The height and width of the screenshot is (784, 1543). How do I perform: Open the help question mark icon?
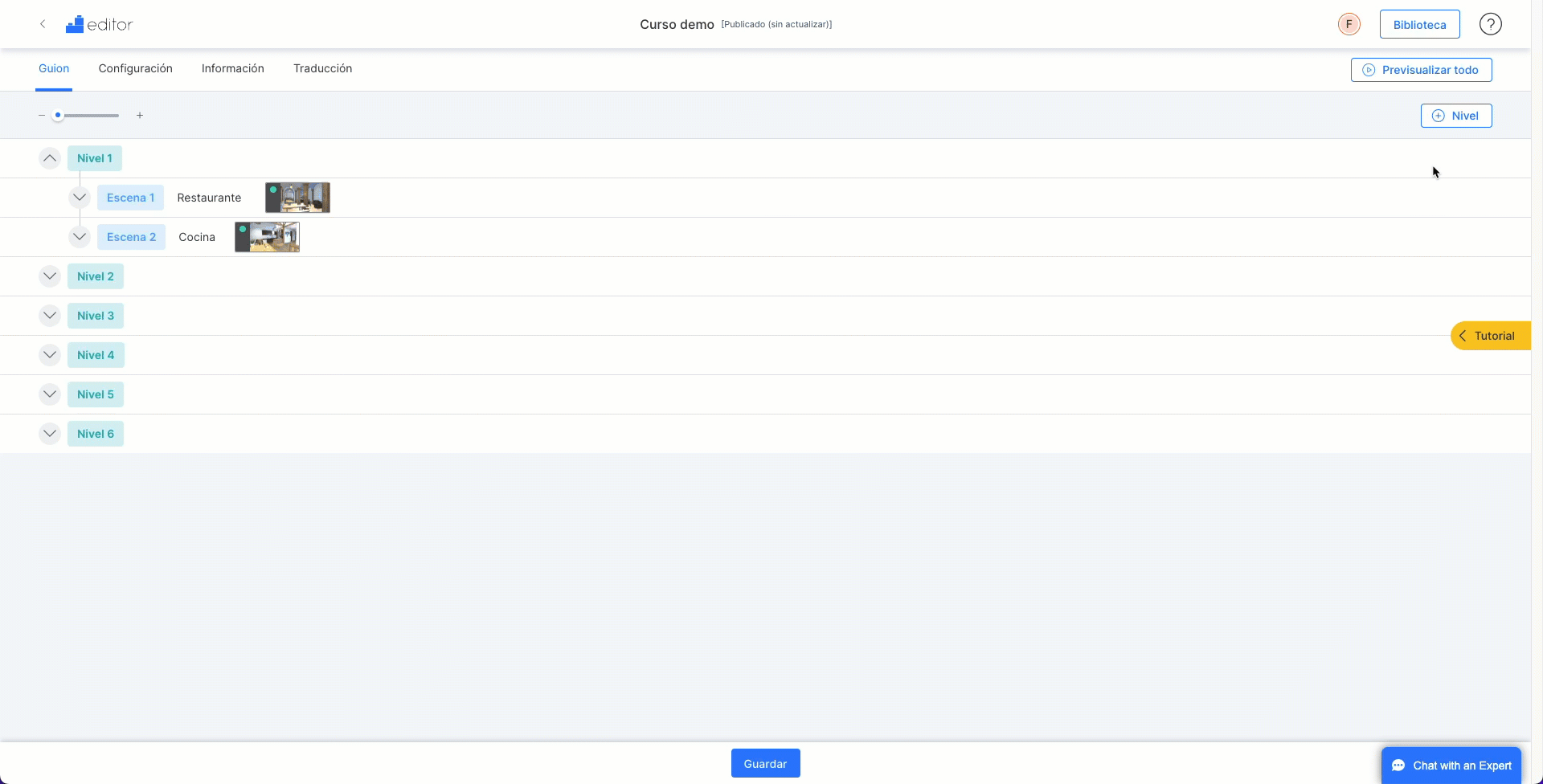[x=1491, y=24]
